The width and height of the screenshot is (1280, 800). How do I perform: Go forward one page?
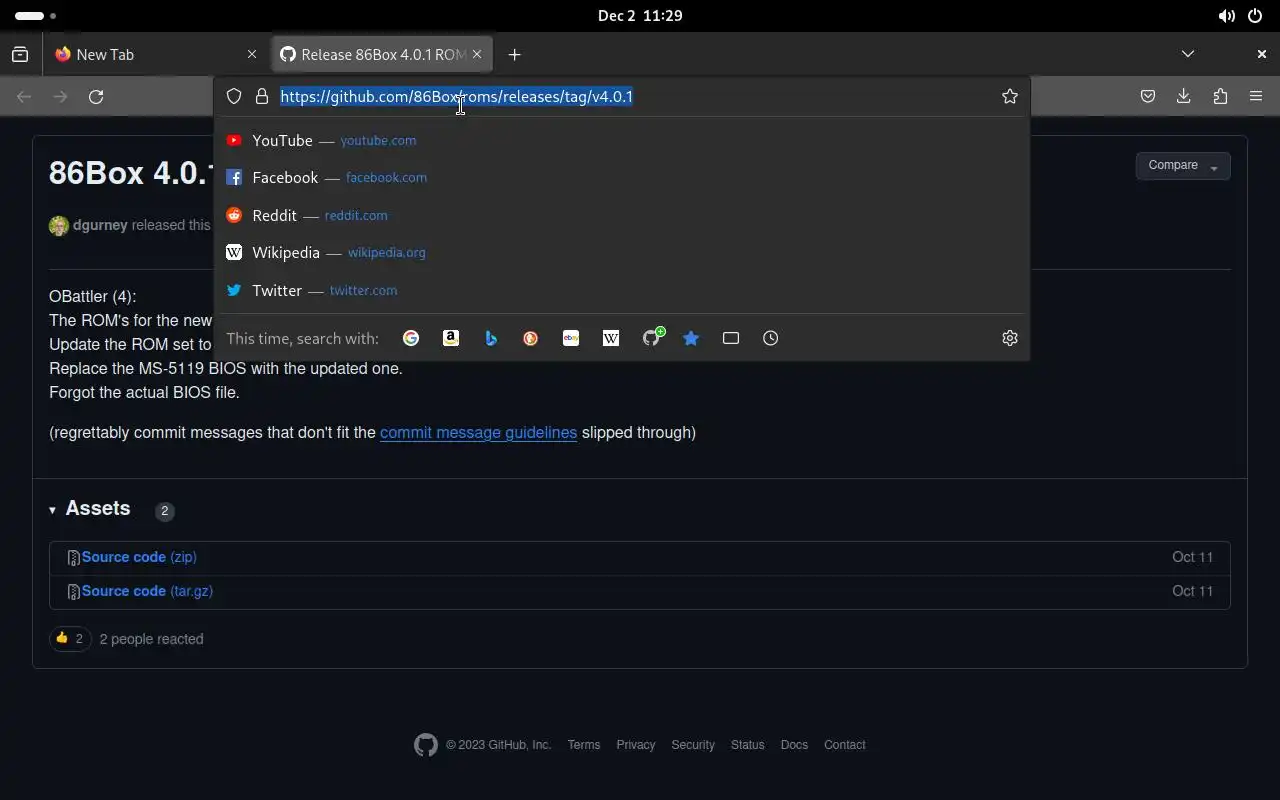pos(60,96)
